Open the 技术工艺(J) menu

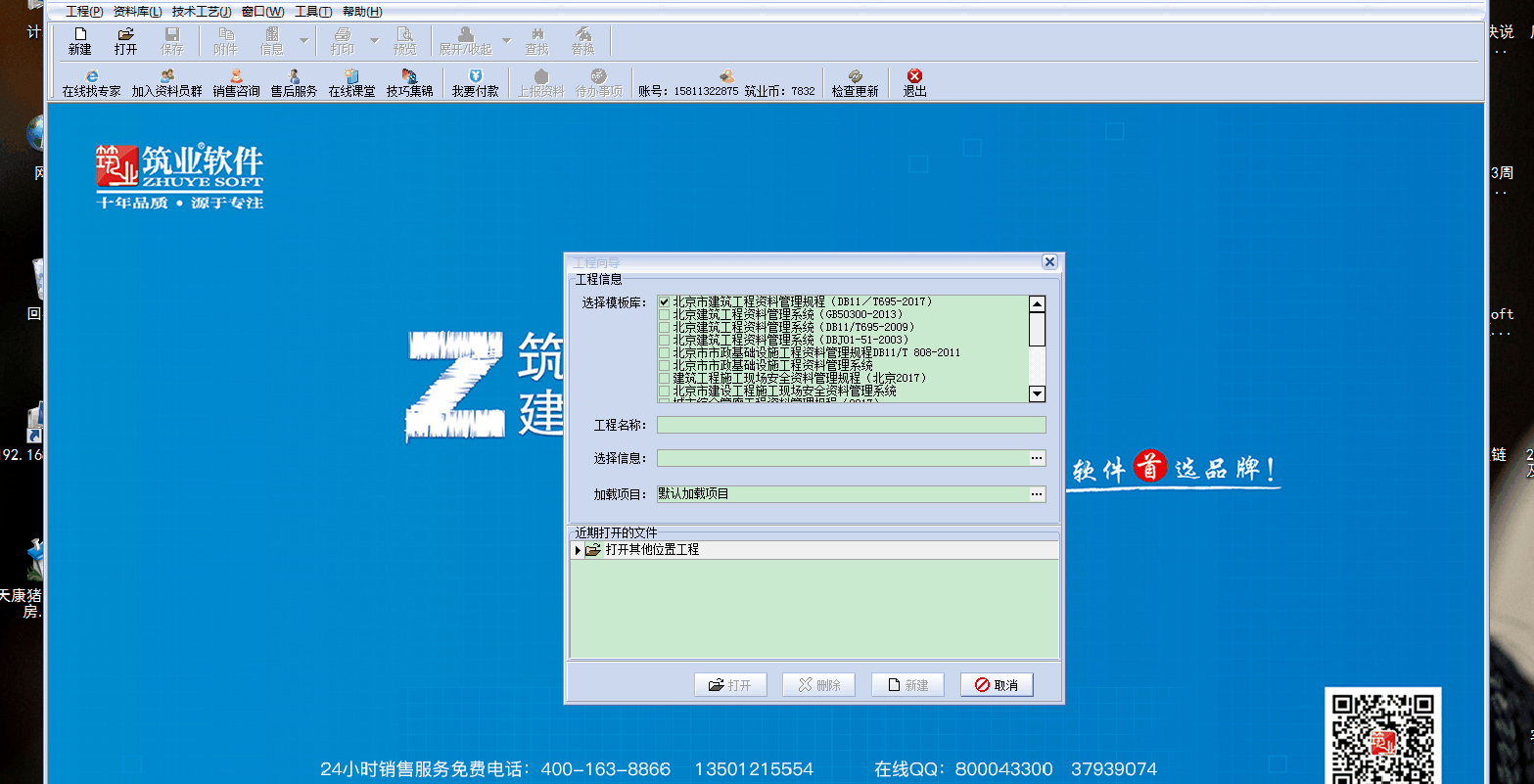pyautogui.click(x=201, y=12)
